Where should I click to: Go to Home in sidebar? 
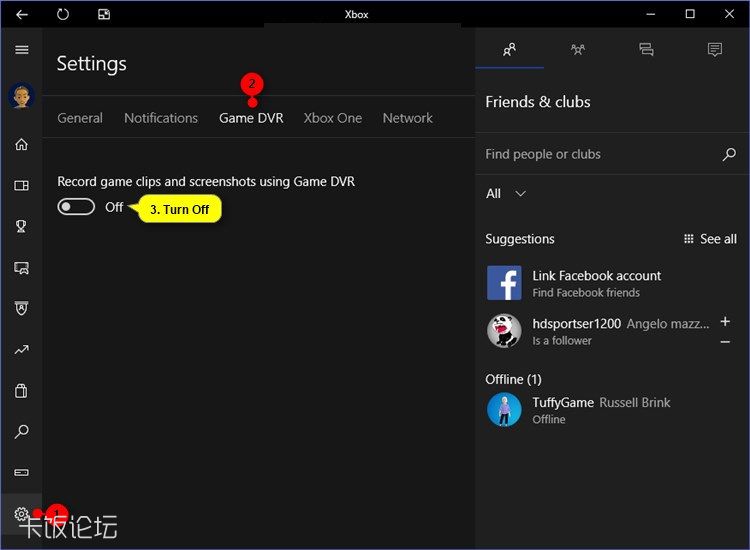22,144
